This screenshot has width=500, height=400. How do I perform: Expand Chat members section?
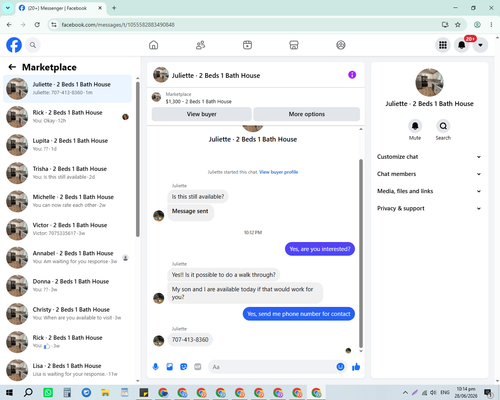429,174
